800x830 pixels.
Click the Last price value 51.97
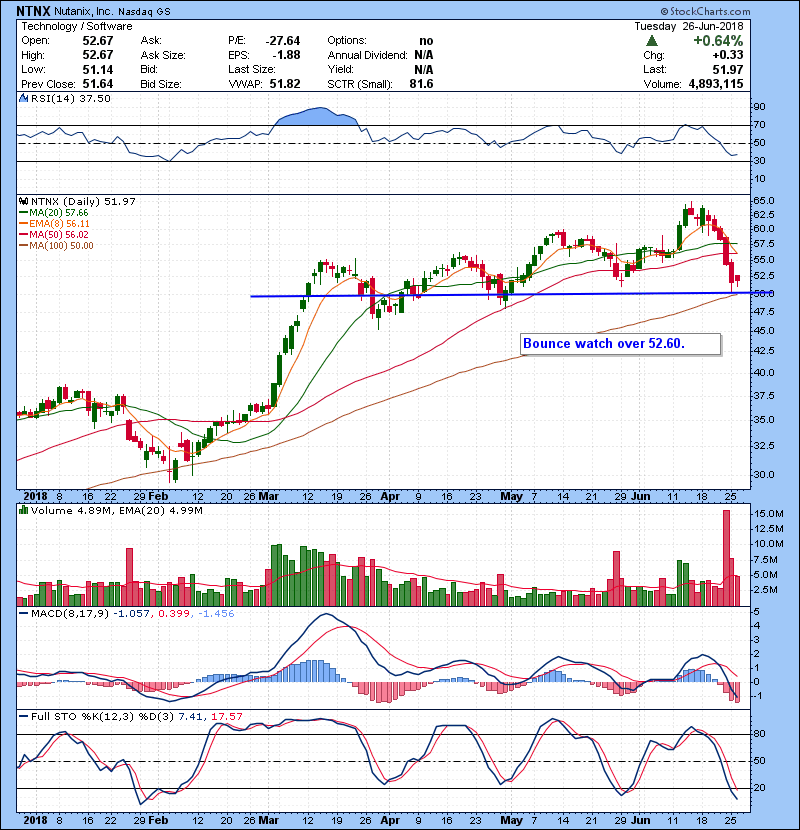click(x=728, y=69)
